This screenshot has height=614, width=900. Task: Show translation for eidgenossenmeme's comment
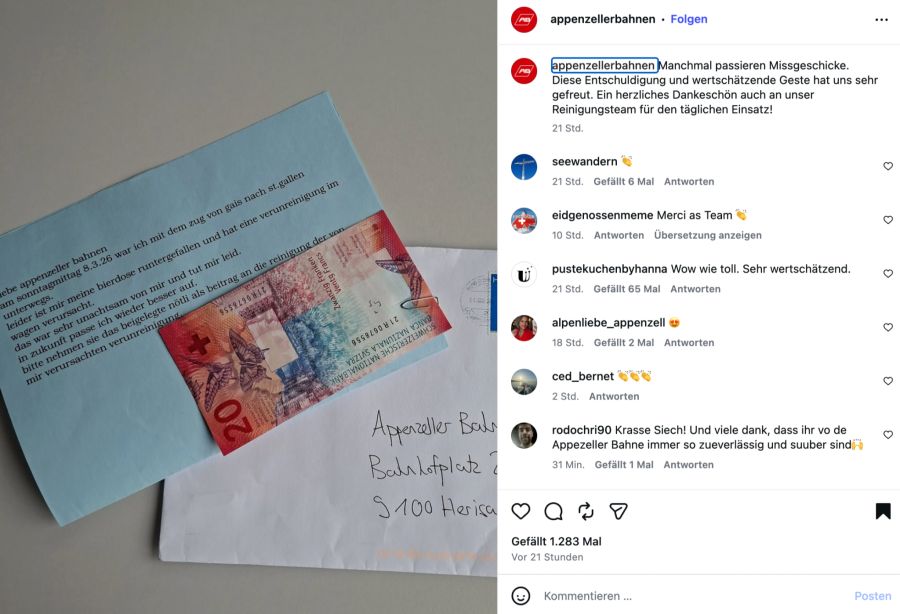click(708, 235)
